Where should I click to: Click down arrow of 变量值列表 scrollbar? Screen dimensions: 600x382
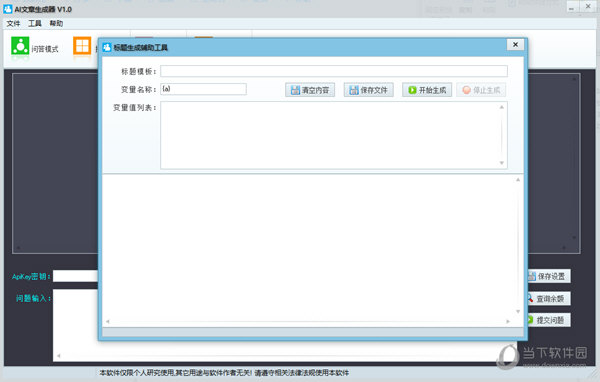(x=502, y=163)
